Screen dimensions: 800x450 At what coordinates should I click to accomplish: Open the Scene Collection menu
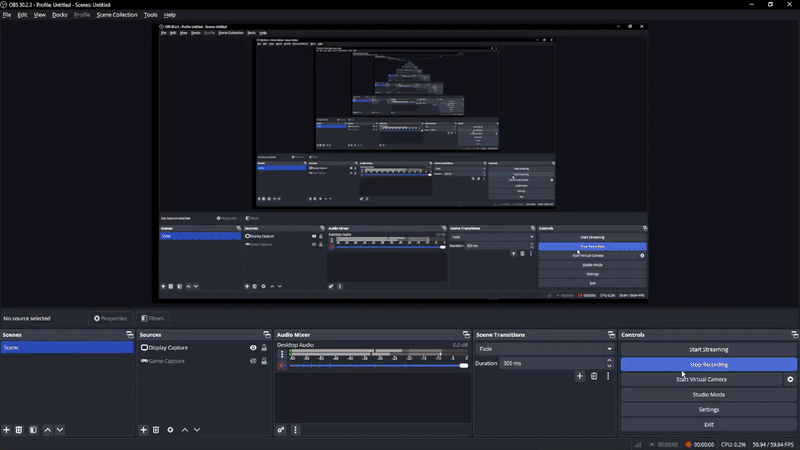(117, 15)
